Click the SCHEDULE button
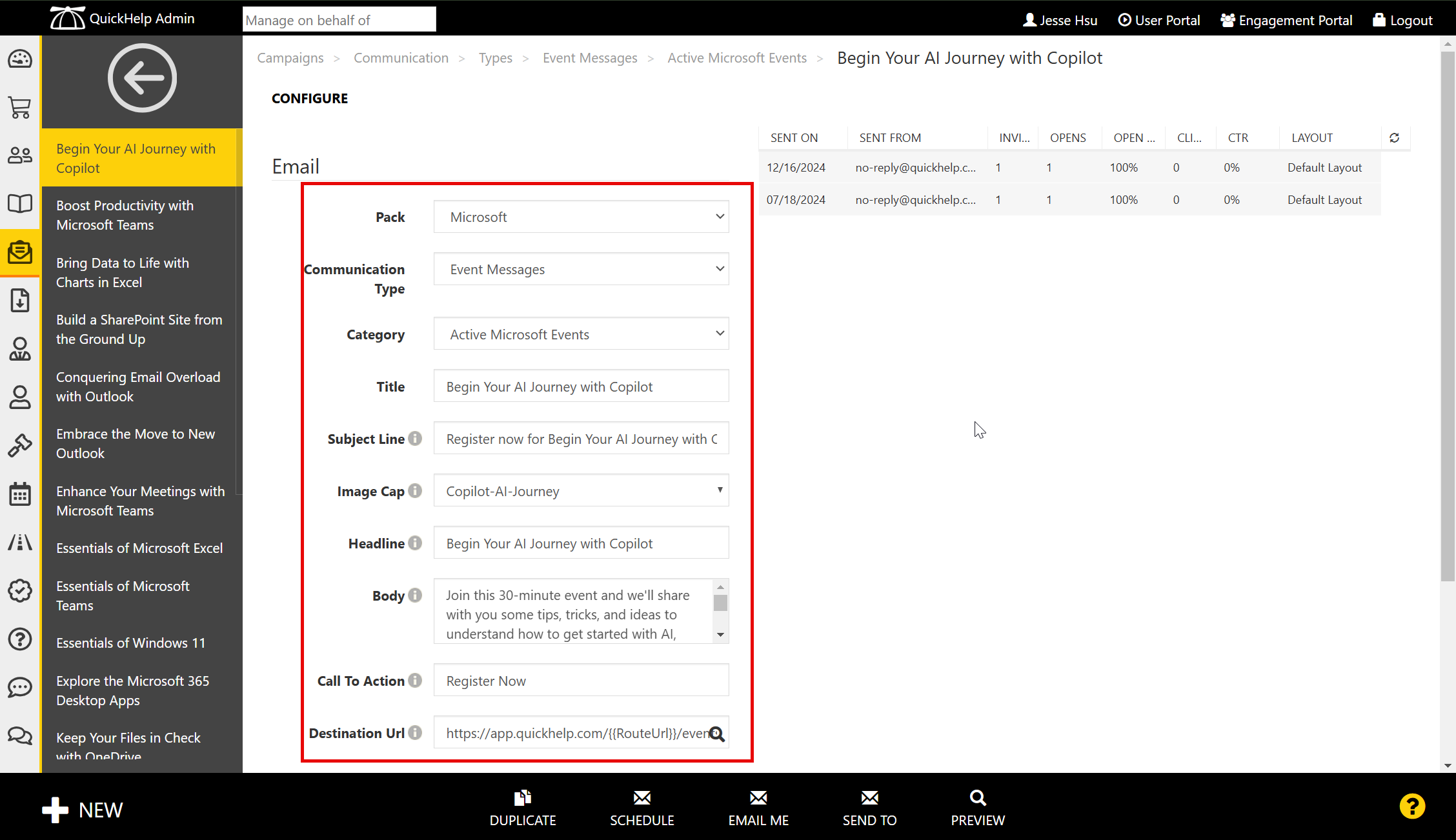Image resolution: width=1456 pixels, height=840 pixels. tap(642, 809)
